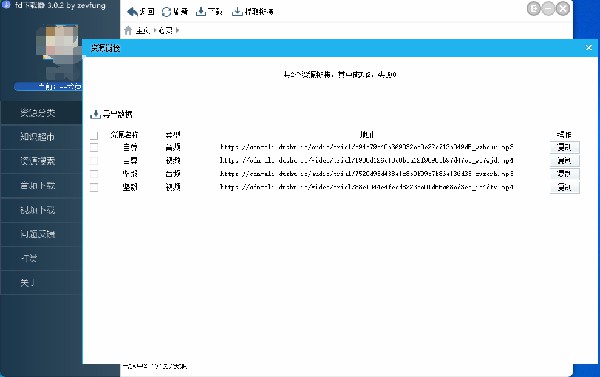Click the resource name column header
The width and height of the screenshot is (600, 377).
tap(124, 135)
